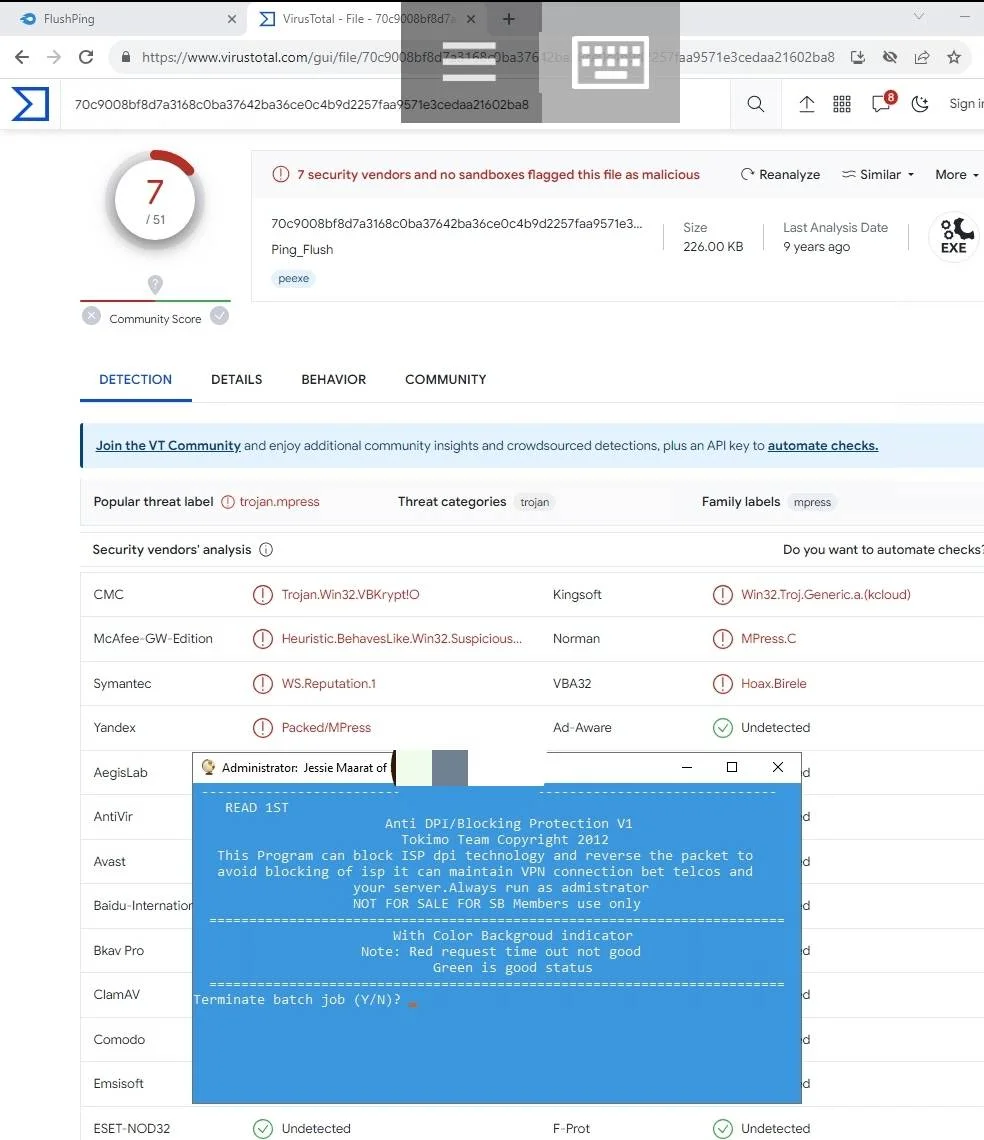Click the mpress family label chip
The height and width of the screenshot is (1140, 984).
coord(812,502)
